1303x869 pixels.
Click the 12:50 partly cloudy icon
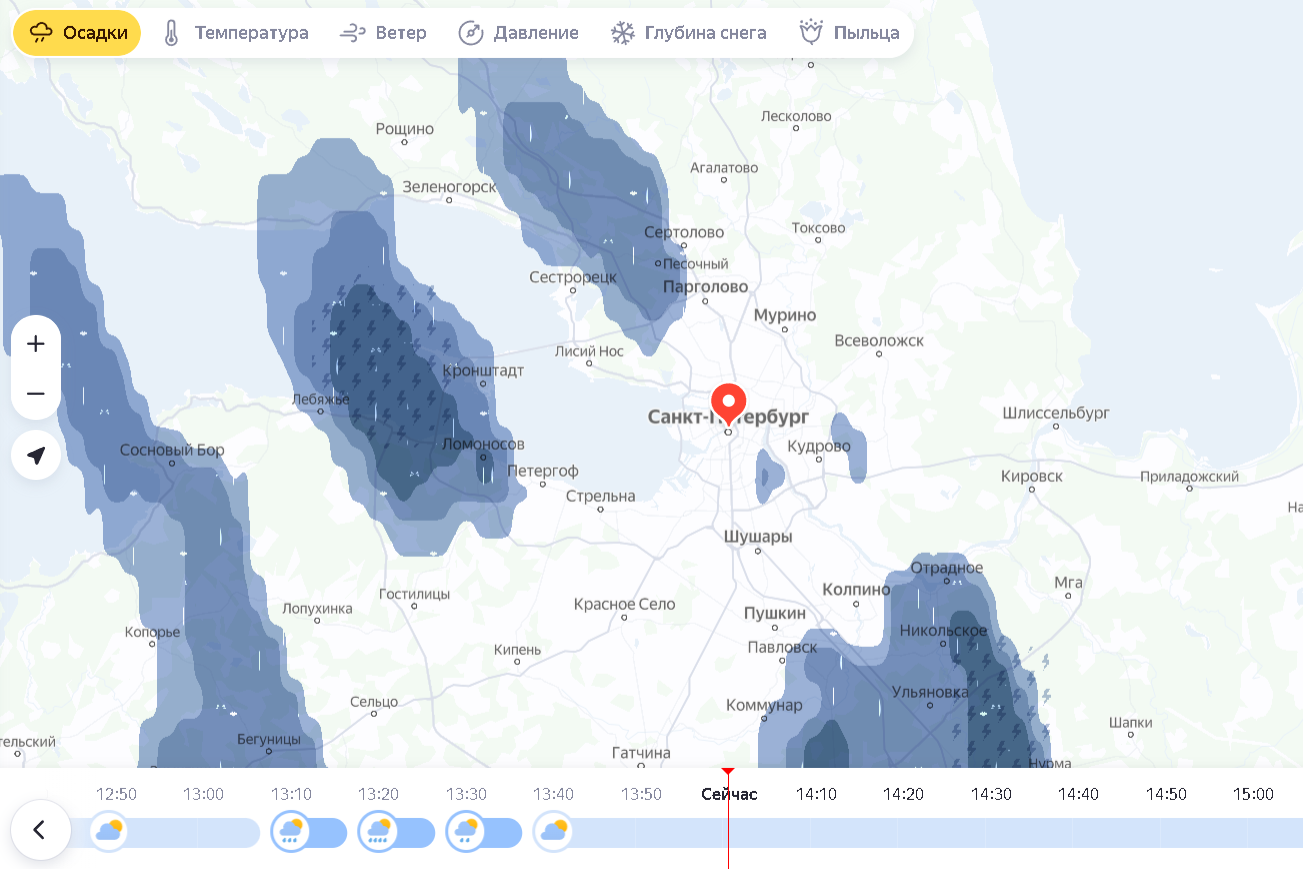point(108,832)
